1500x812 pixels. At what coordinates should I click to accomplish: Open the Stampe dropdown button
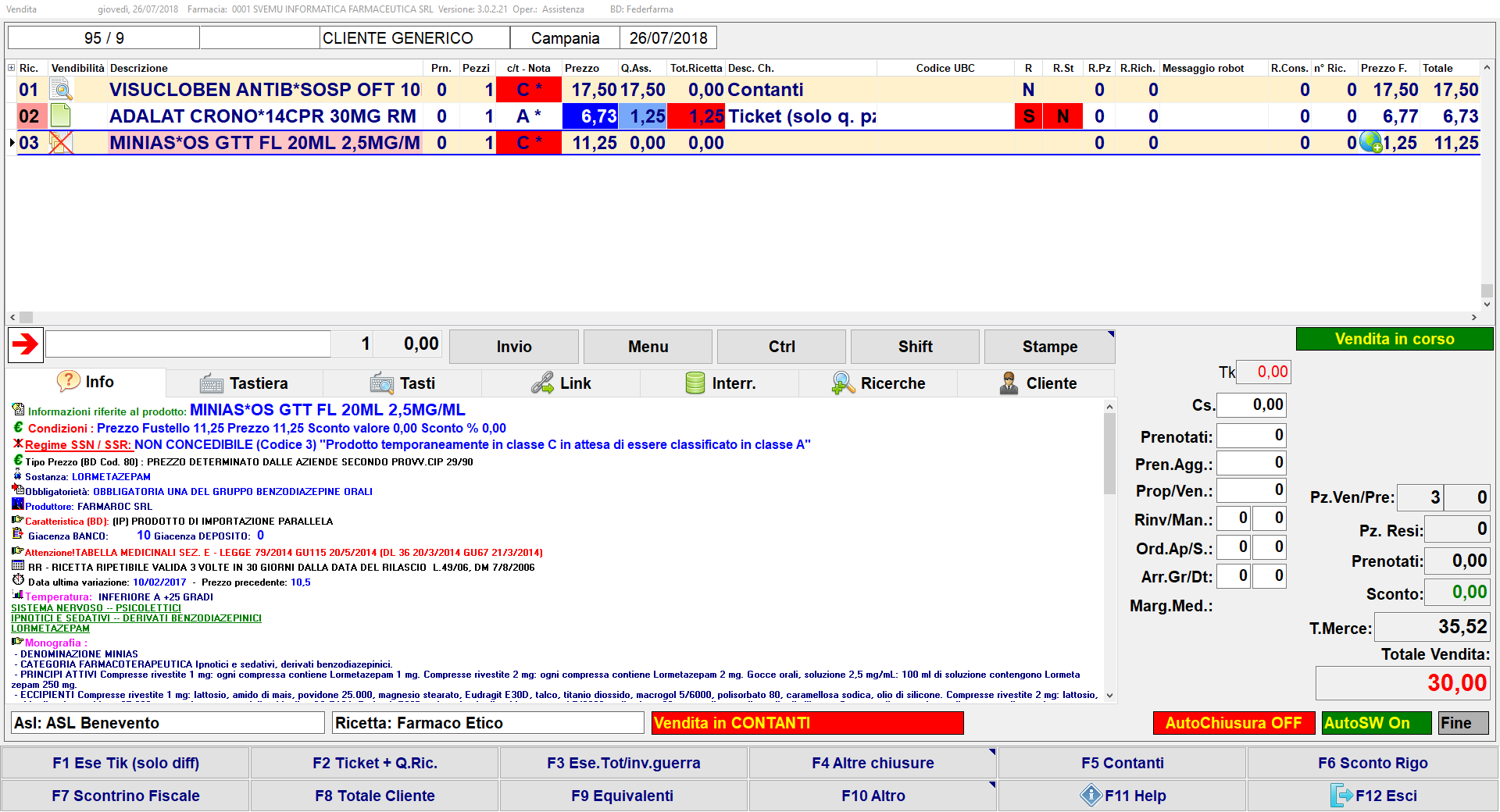tap(1049, 347)
